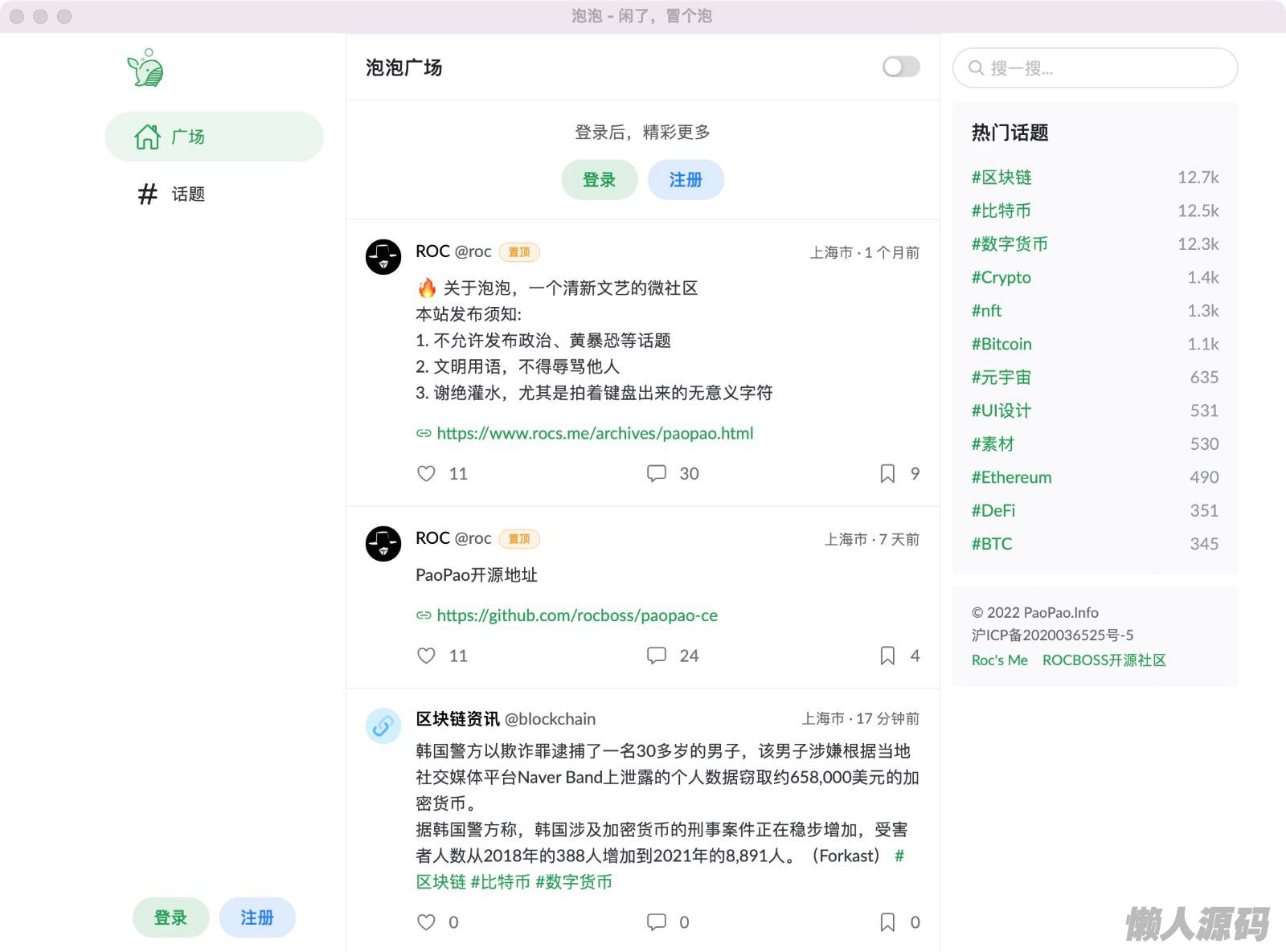
Task: Like the first pinned ROC post
Action: (426, 474)
